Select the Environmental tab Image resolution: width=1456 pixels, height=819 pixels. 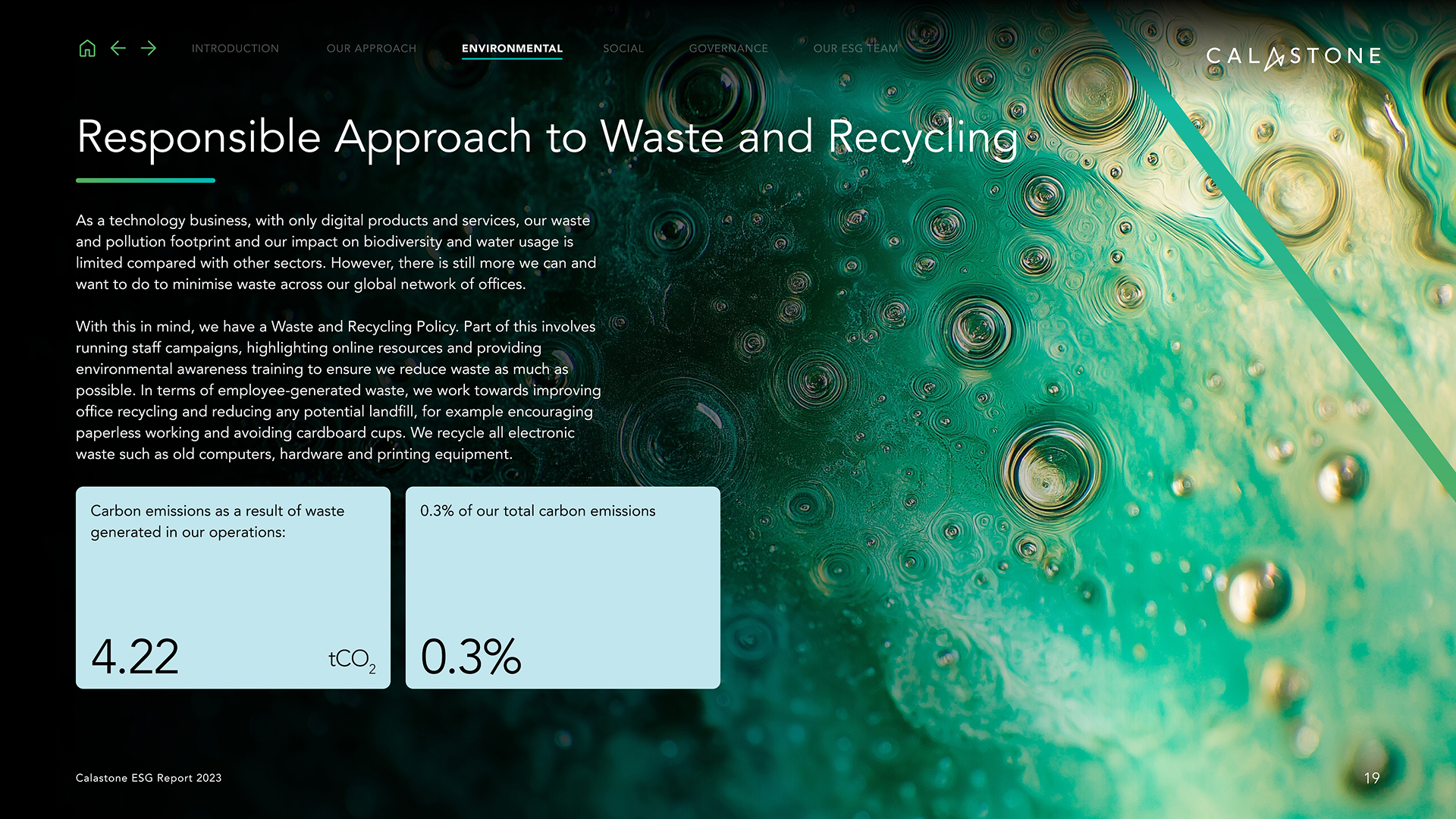tap(512, 49)
